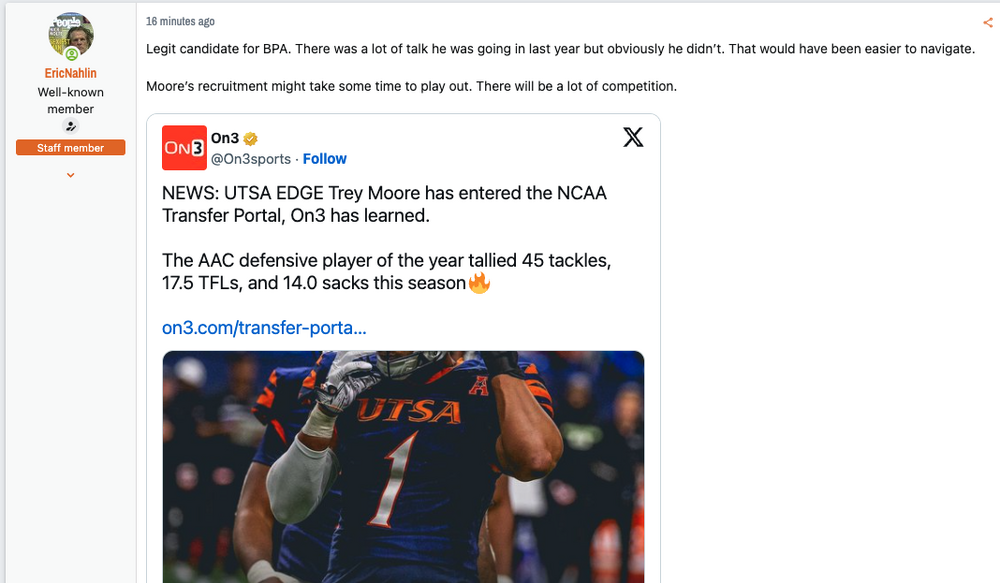
Task: Click the tweet's NEWS headline text
Action: click(384, 203)
